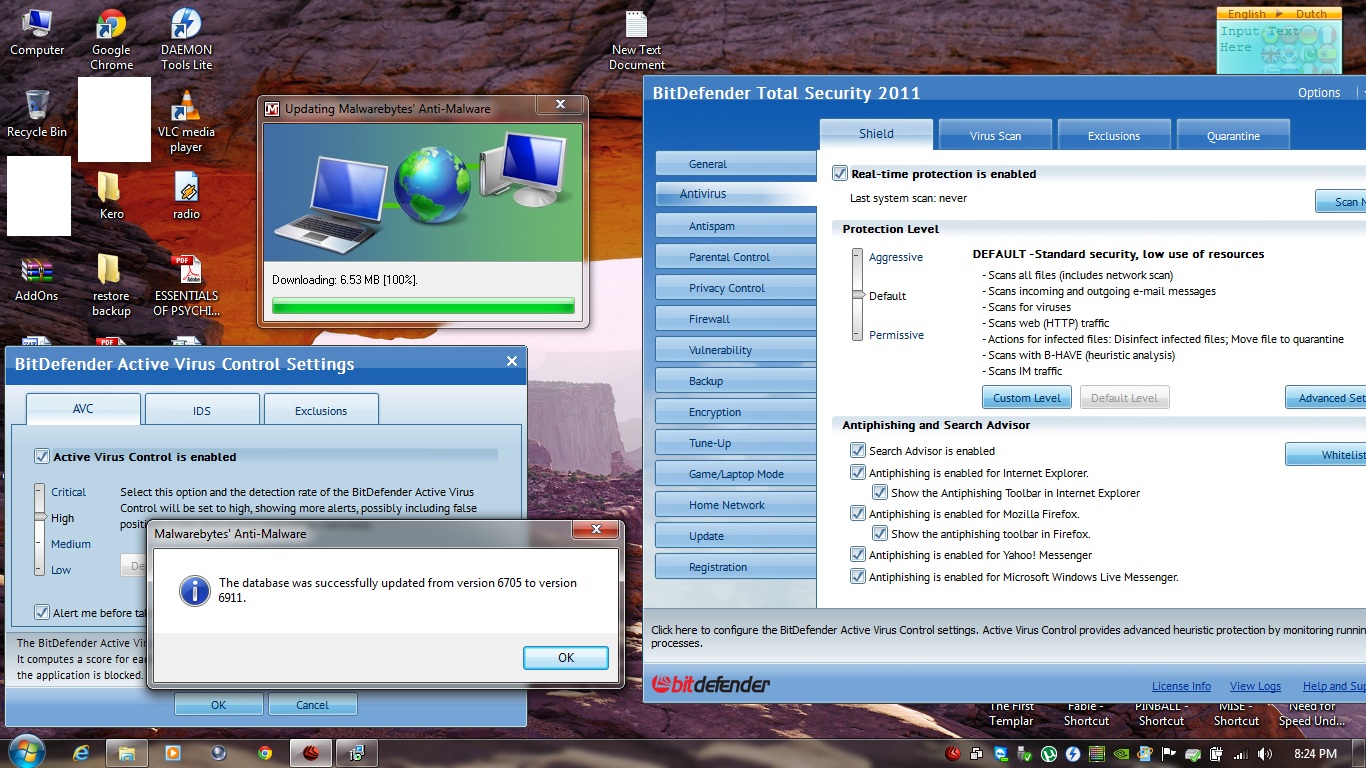The width and height of the screenshot is (1366, 768).
Task: Select the Kero folder on the desktop
Action: pos(111,195)
